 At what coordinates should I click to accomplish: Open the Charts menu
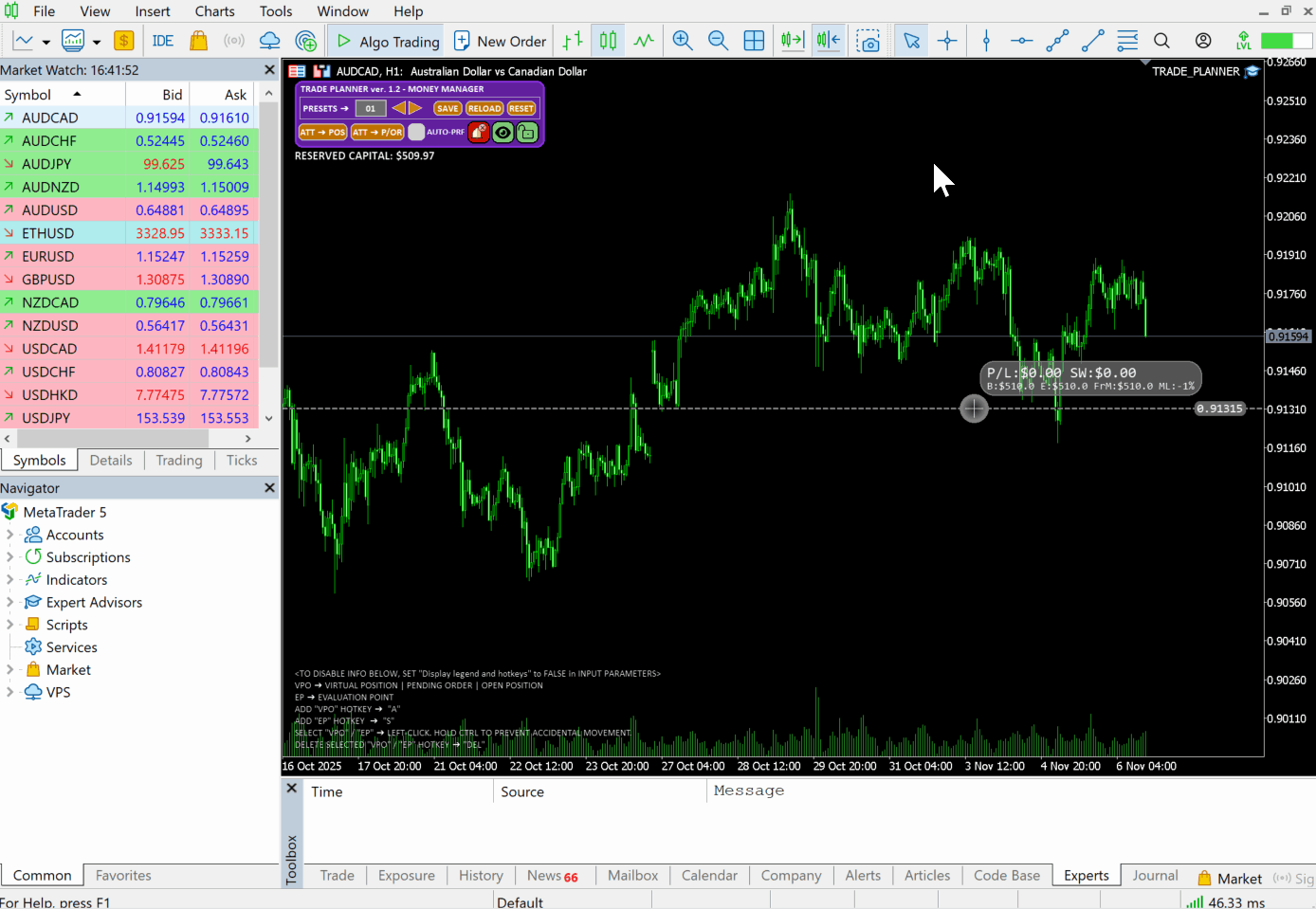coord(214,11)
